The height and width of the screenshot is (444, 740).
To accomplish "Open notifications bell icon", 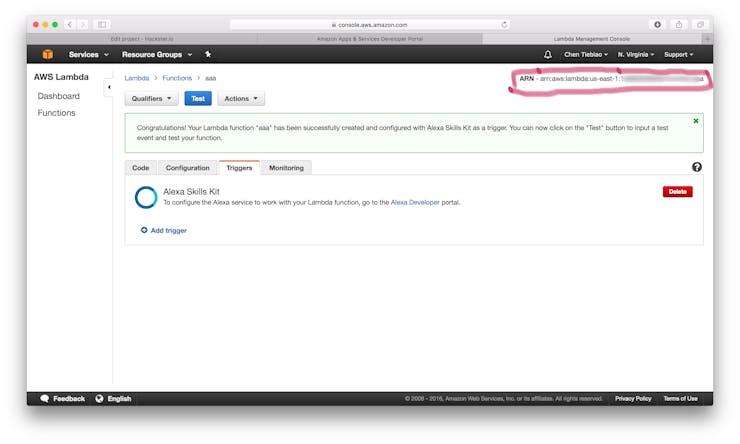I will pos(547,55).
